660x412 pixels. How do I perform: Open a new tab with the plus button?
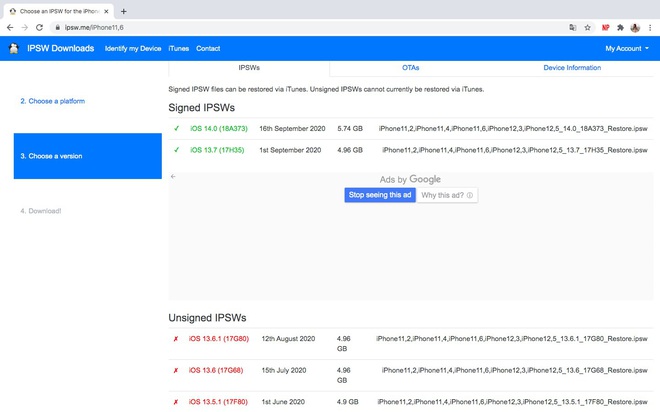click(x=123, y=11)
